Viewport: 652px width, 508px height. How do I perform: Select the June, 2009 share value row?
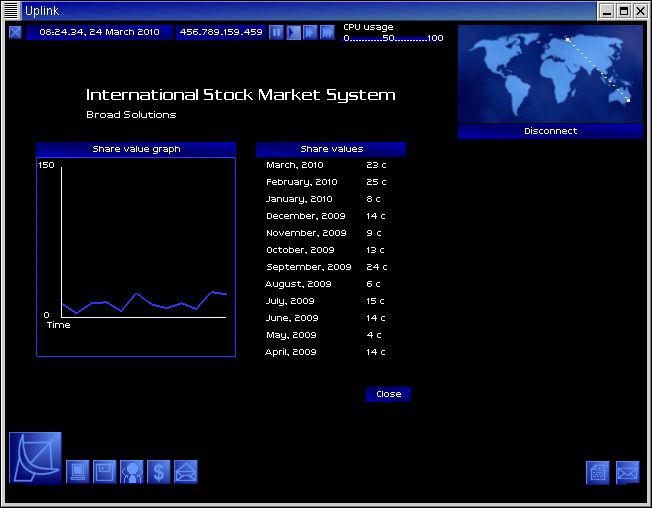click(x=326, y=318)
